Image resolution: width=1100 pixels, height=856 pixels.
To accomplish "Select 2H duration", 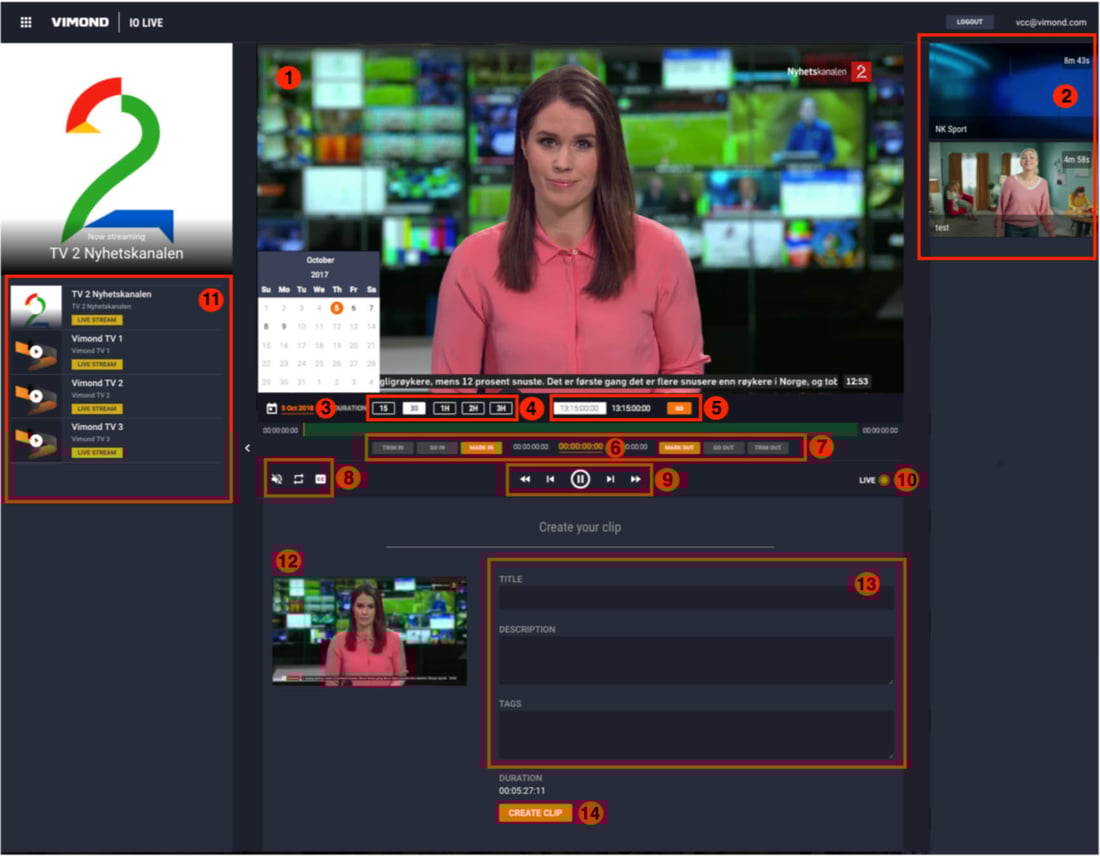I will (474, 408).
